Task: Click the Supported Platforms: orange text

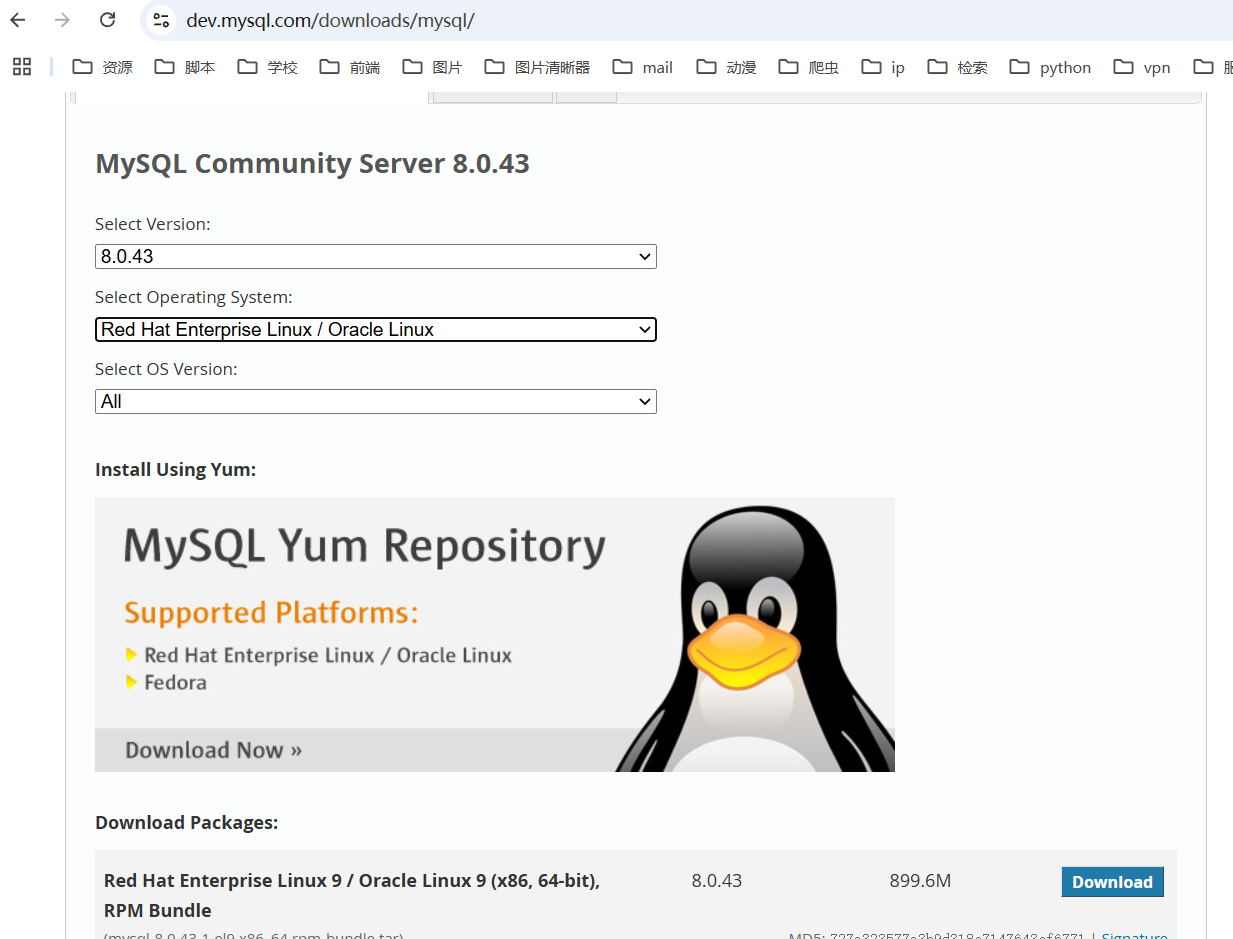Action: (271, 613)
